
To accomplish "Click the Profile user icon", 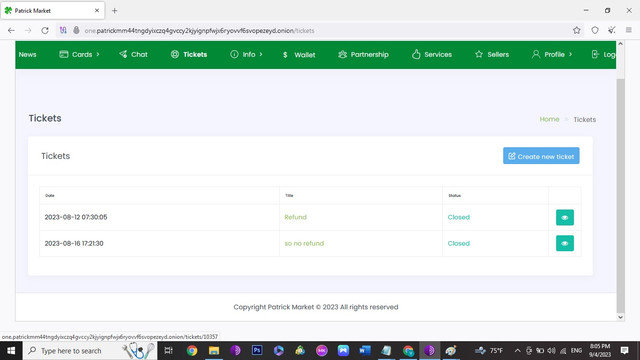I will [536, 54].
